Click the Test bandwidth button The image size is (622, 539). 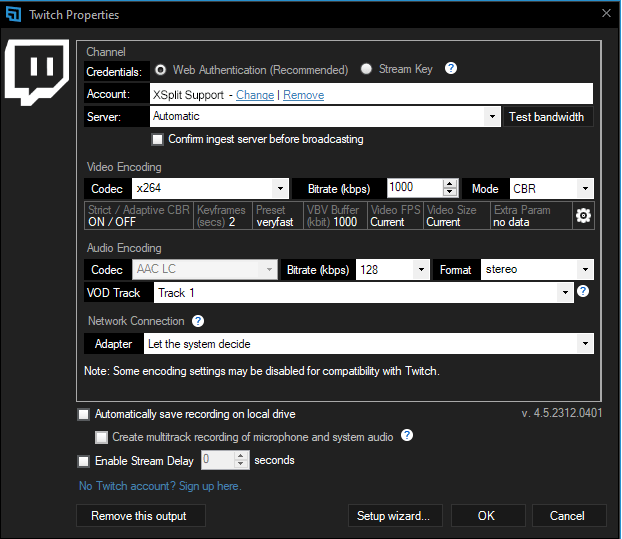click(x=549, y=117)
